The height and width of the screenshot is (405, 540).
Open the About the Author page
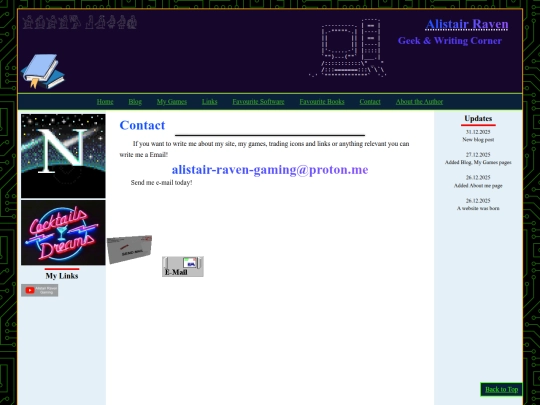click(x=419, y=102)
